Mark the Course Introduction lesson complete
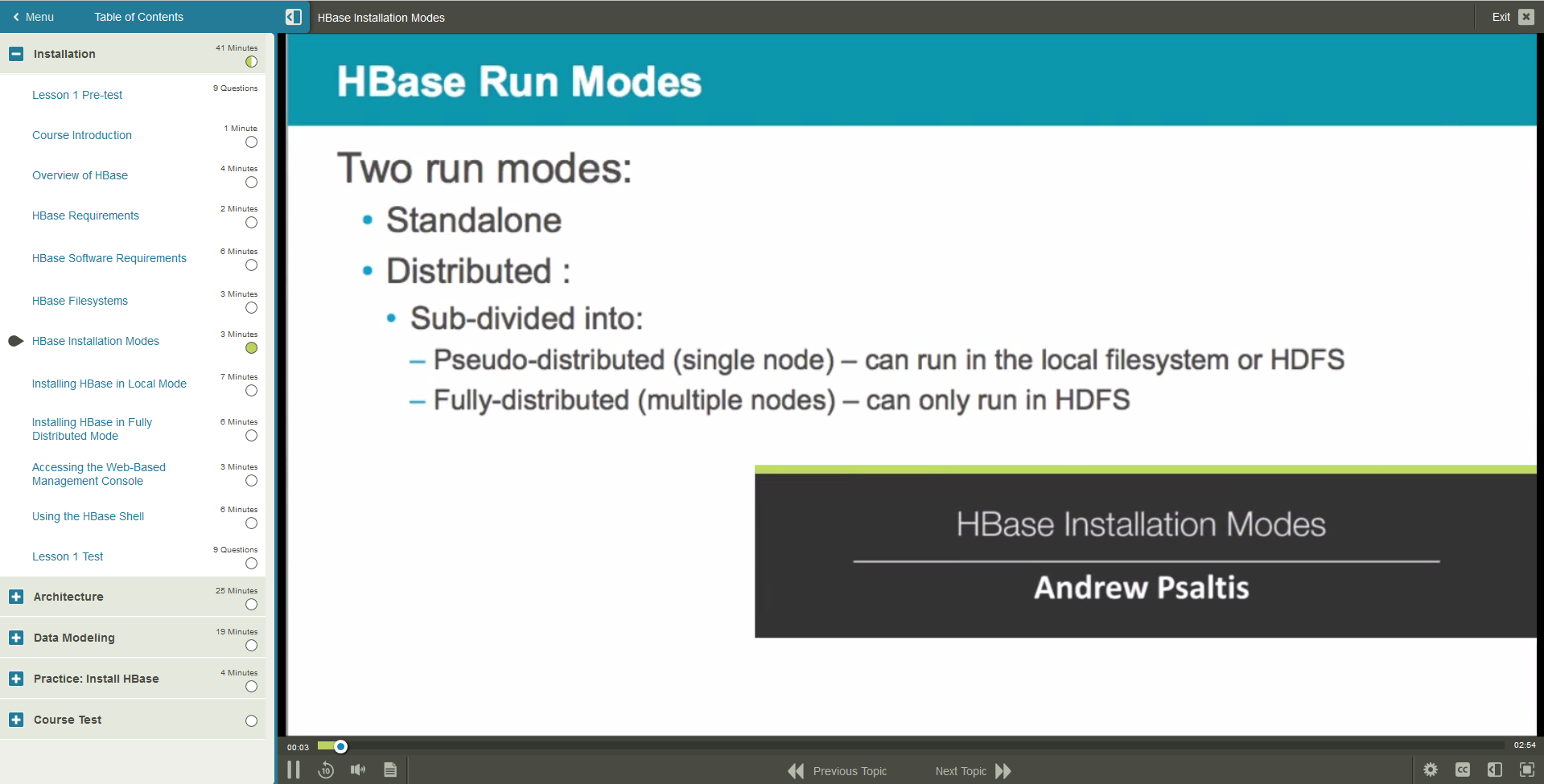The image size is (1544, 784). [250, 142]
